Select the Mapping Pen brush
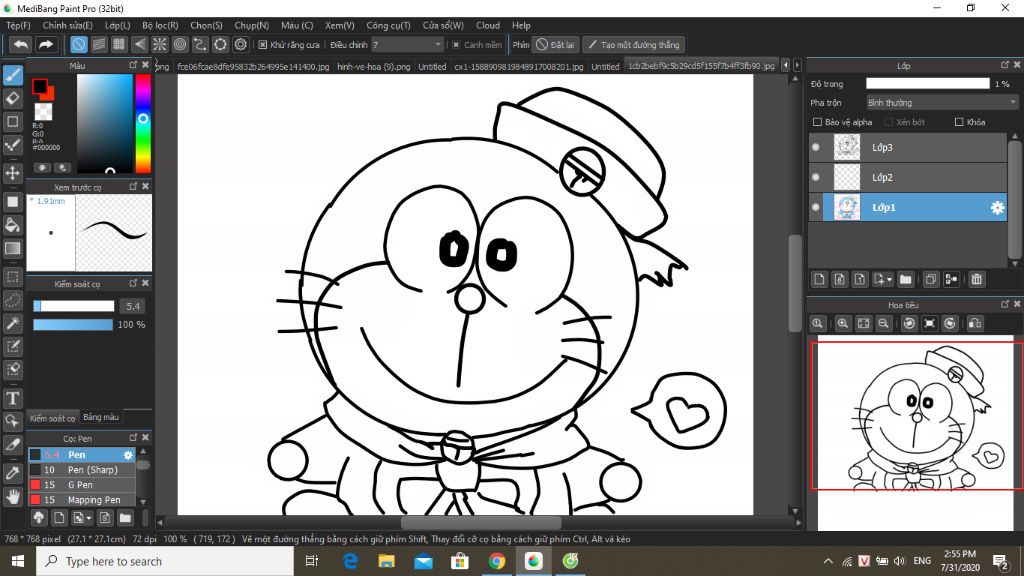The image size is (1024, 576). pyautogui.click(x=82, y=500)
